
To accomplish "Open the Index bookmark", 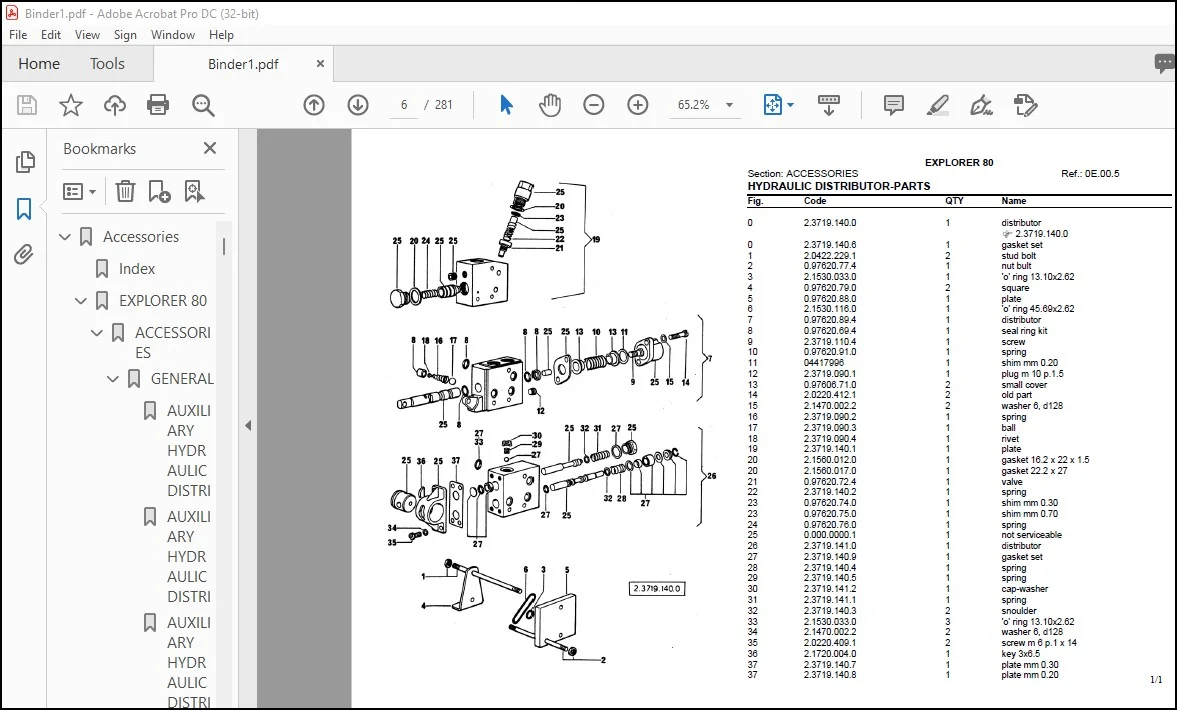I will [x=137, y=269].
